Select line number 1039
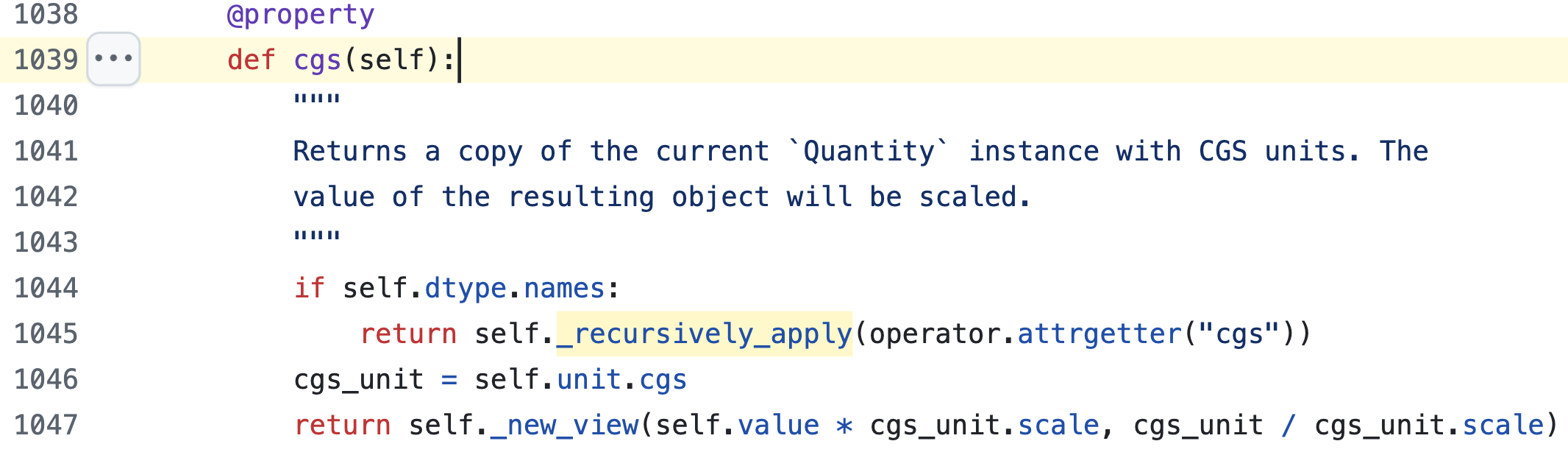The width and height of the screenshot is (1568, 455). click(46, 60)
